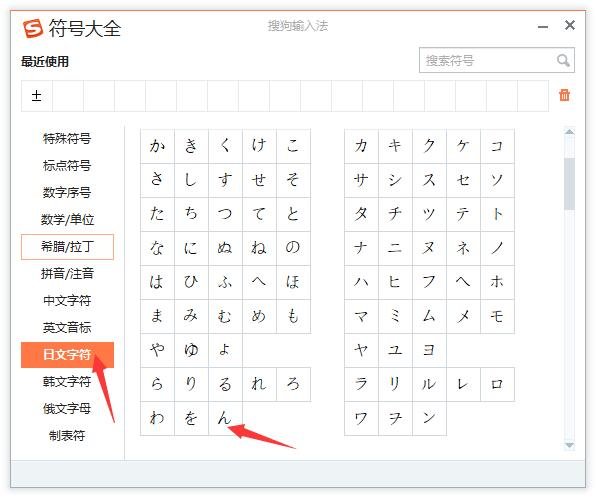Click the vertical scrollbar thumb
This screenshot has height=498, width=596.
(569, 184)
